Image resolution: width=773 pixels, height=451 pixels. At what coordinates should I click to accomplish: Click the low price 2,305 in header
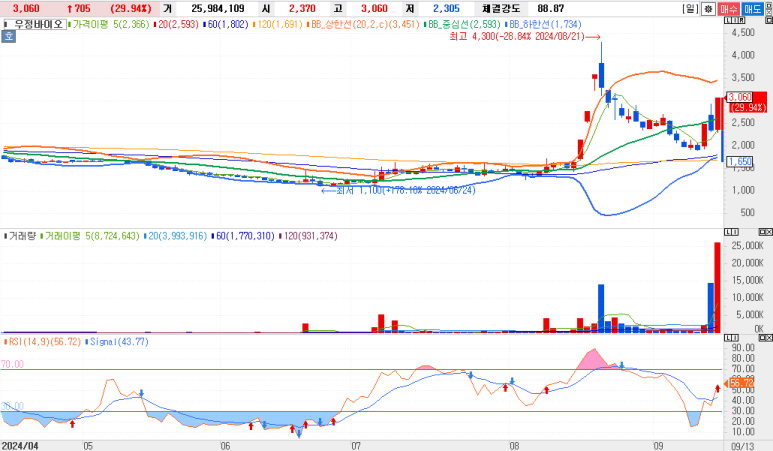pos(446,8)
